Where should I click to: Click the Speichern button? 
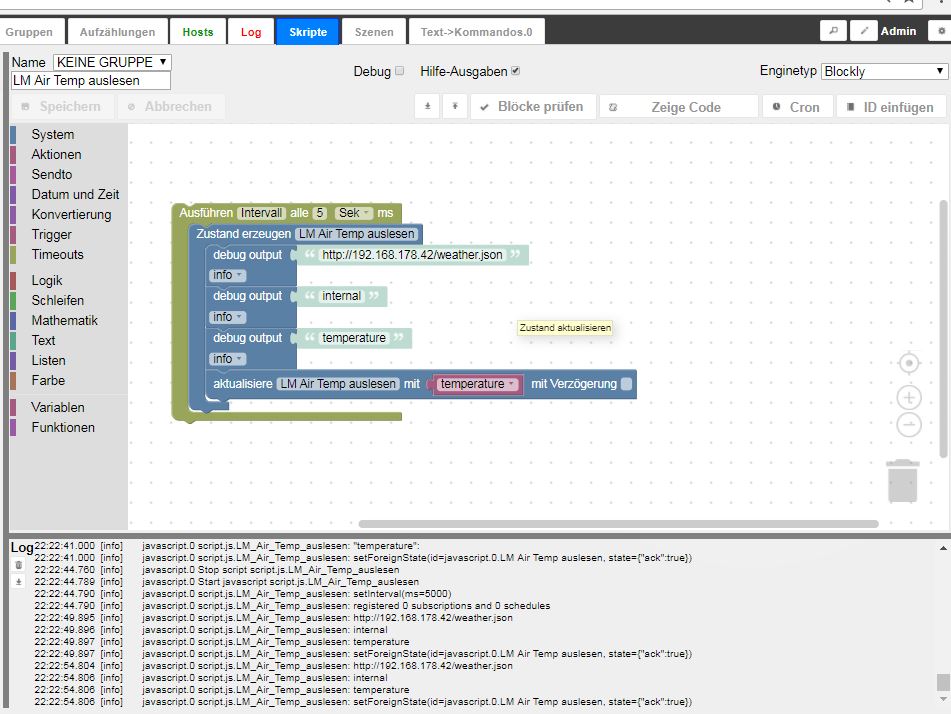64,107
